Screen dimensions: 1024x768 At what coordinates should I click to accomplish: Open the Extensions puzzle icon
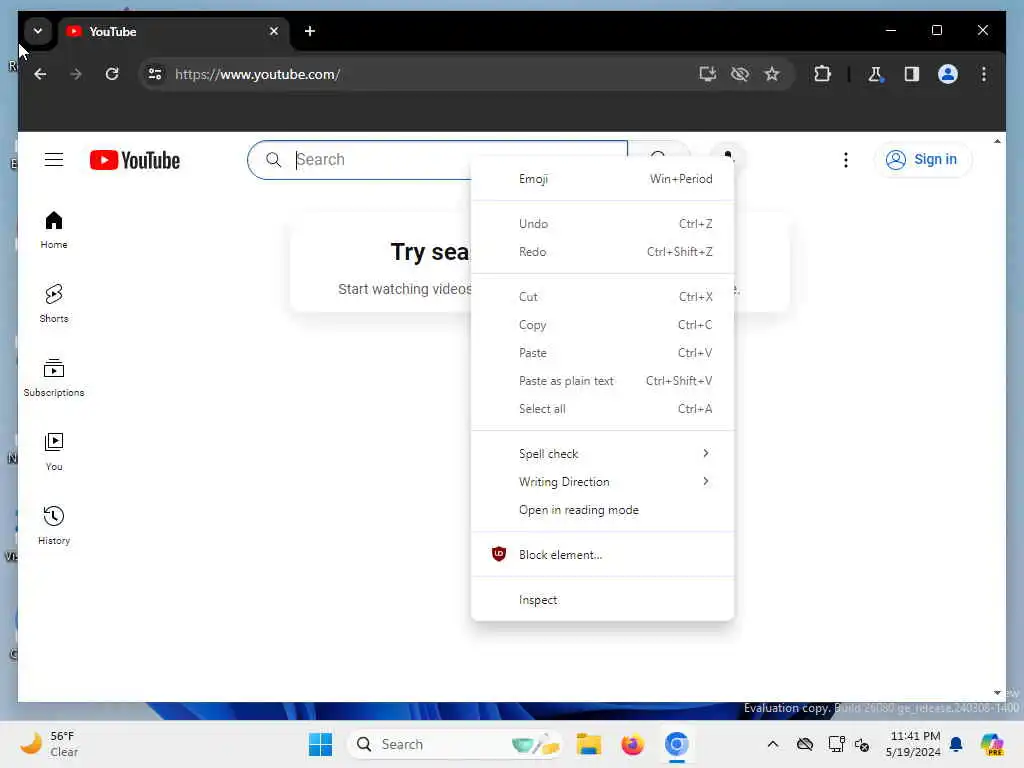tap(822, 74)
